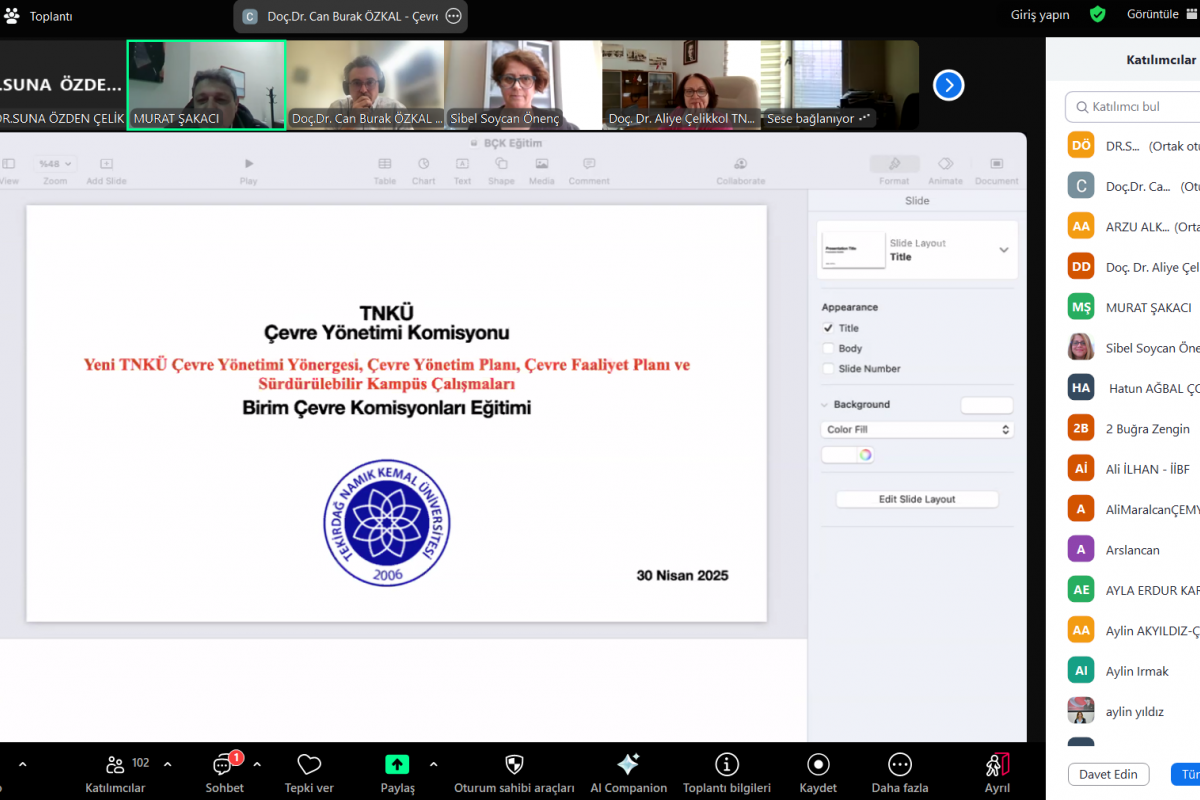Click the Ayrıl leave meeting icon
Screen dimensions: 1200x800
pos(997,765)
